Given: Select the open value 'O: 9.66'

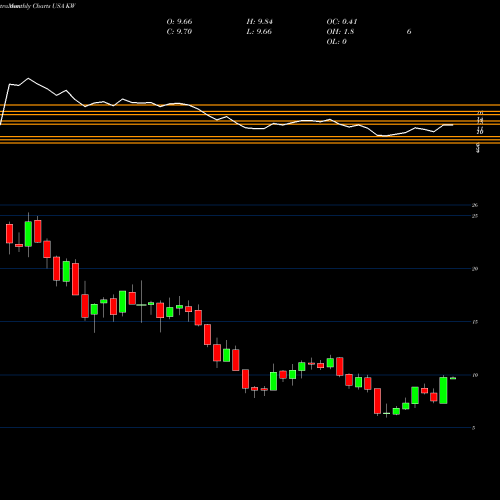Looking at the screenshot, I should (179, 22).
